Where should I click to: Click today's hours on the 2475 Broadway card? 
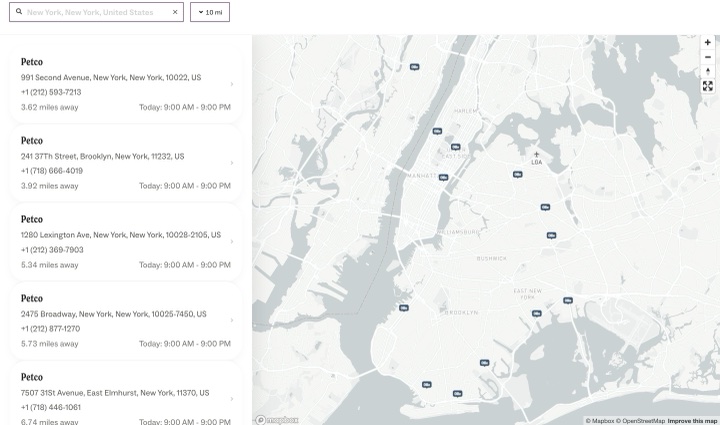[x=185, y=344]
